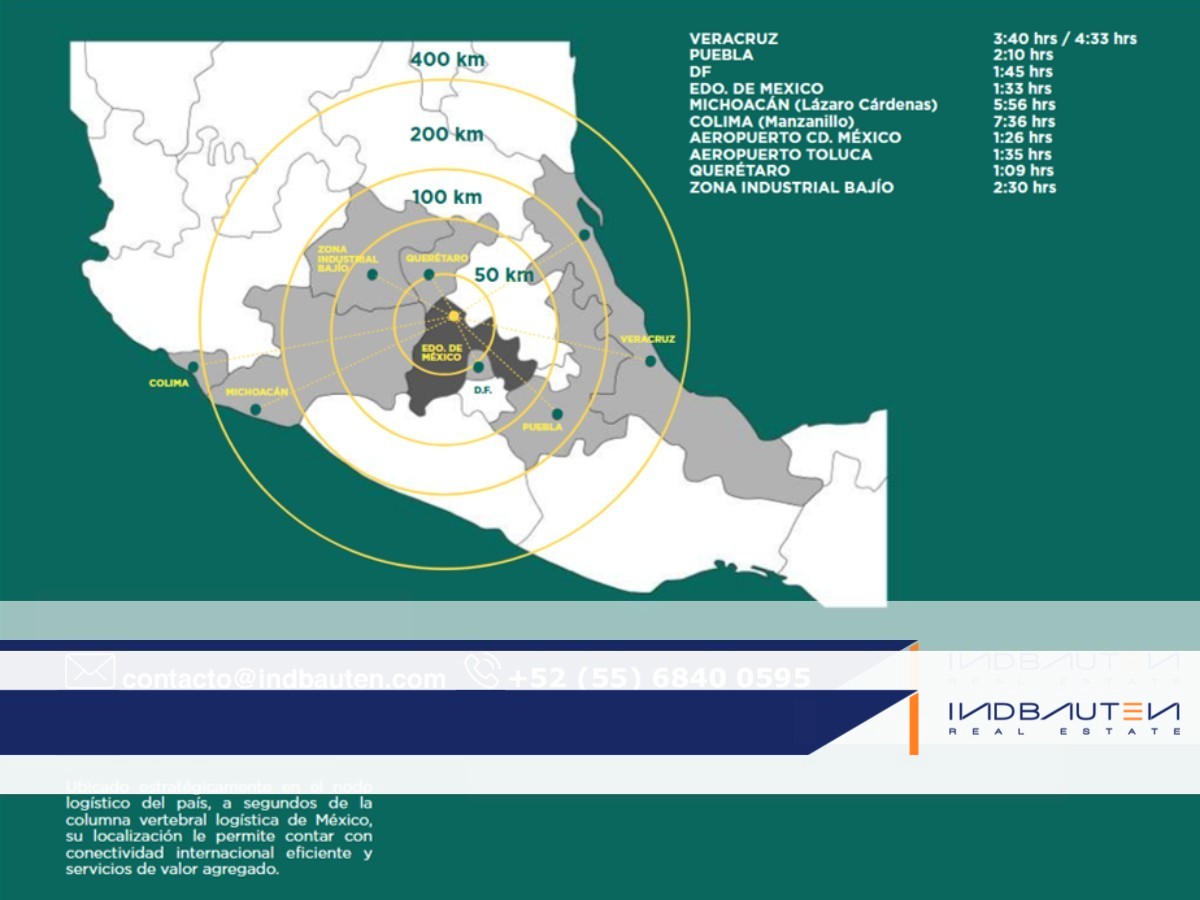This screenshot has width=1200, height=900.
Task: Click the yellow center point of the rings
Action: point(453,316)
